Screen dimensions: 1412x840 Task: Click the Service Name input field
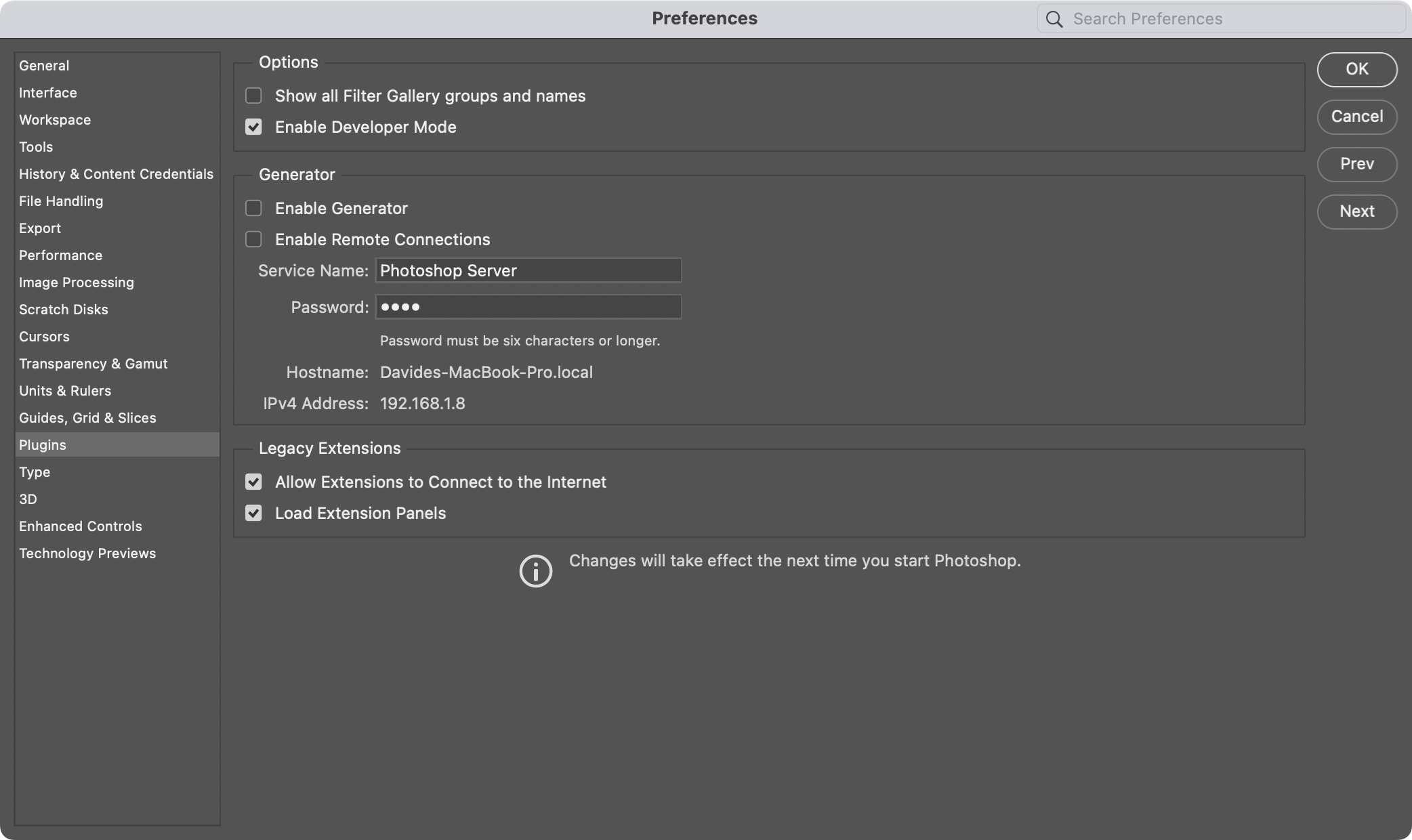(528, 269)
